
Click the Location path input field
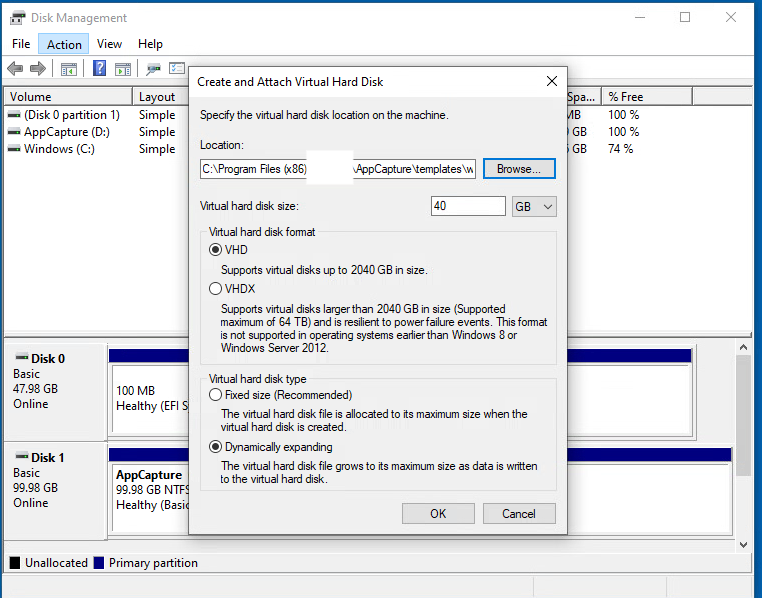(x=338, y=169)
